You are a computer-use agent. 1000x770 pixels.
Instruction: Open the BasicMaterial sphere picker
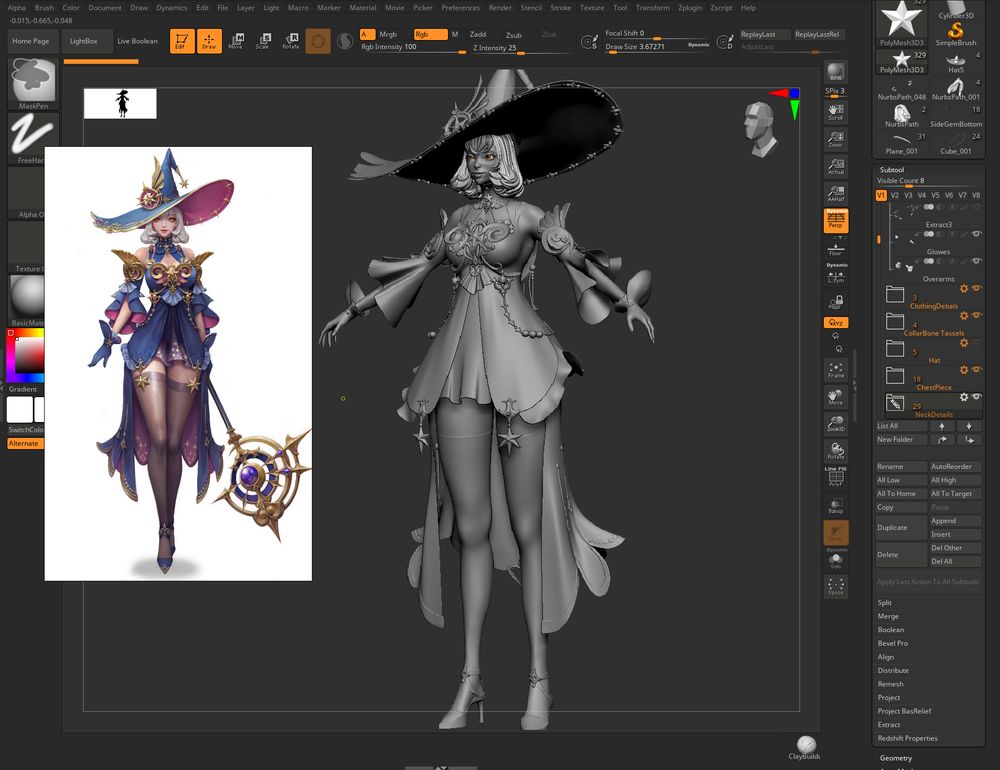[27, 300]
